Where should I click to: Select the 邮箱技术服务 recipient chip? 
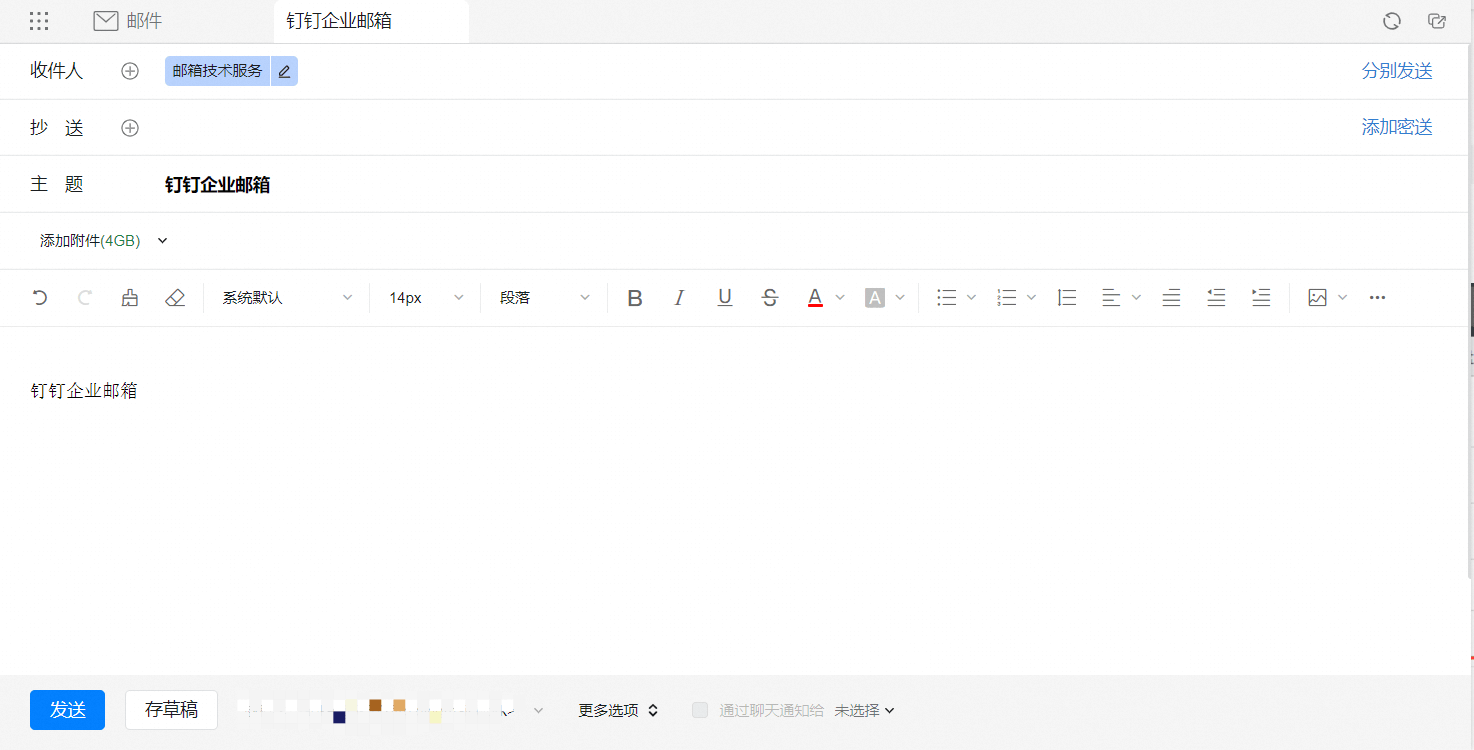(217, 71)
